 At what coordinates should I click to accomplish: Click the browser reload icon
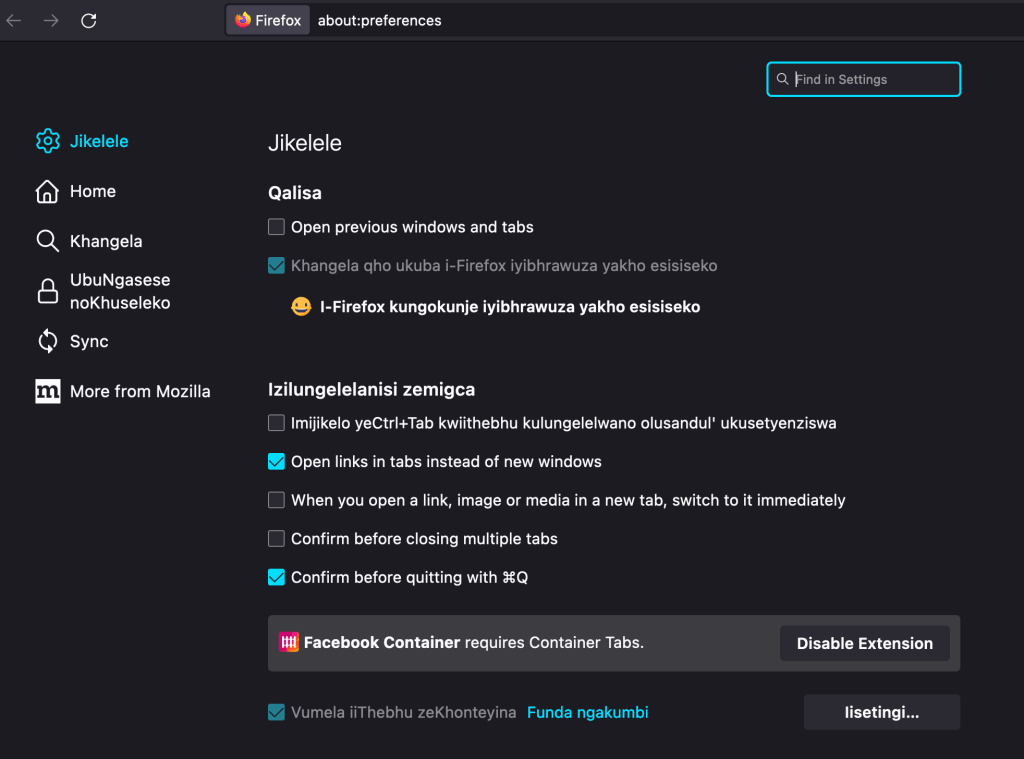pos(89,20)
